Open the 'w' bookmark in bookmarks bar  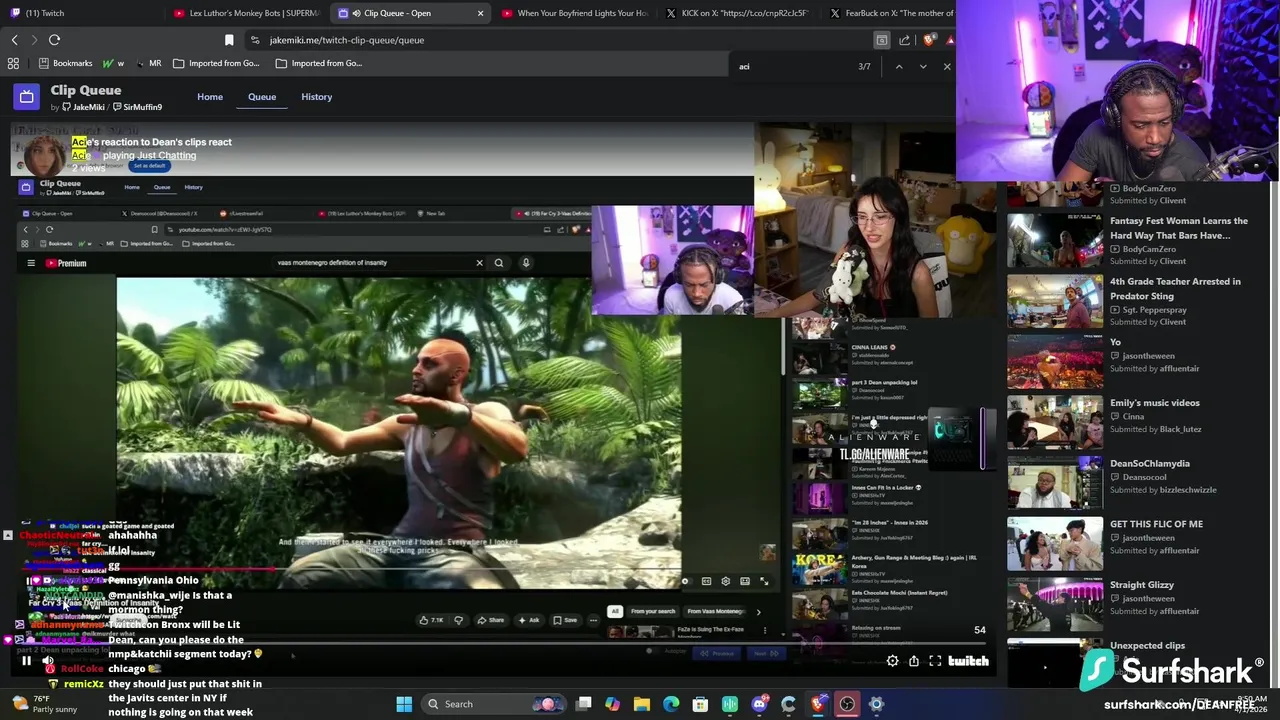coord(114,63)
